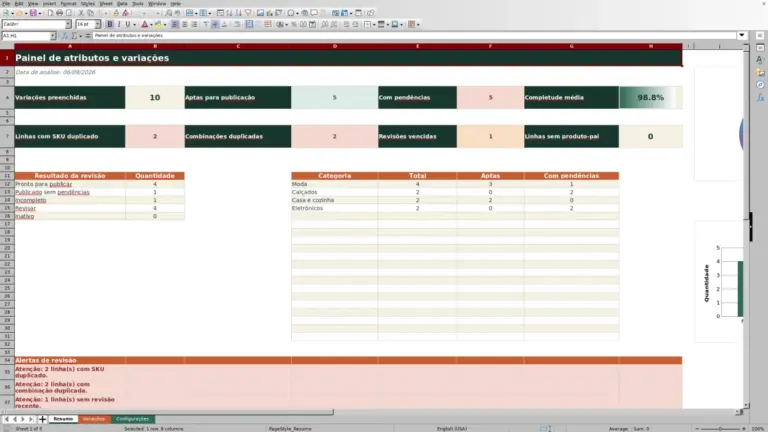The width and height of the screenshot is (768, 432).
Task: Open the font size dropdown
Action: [97, 24]
